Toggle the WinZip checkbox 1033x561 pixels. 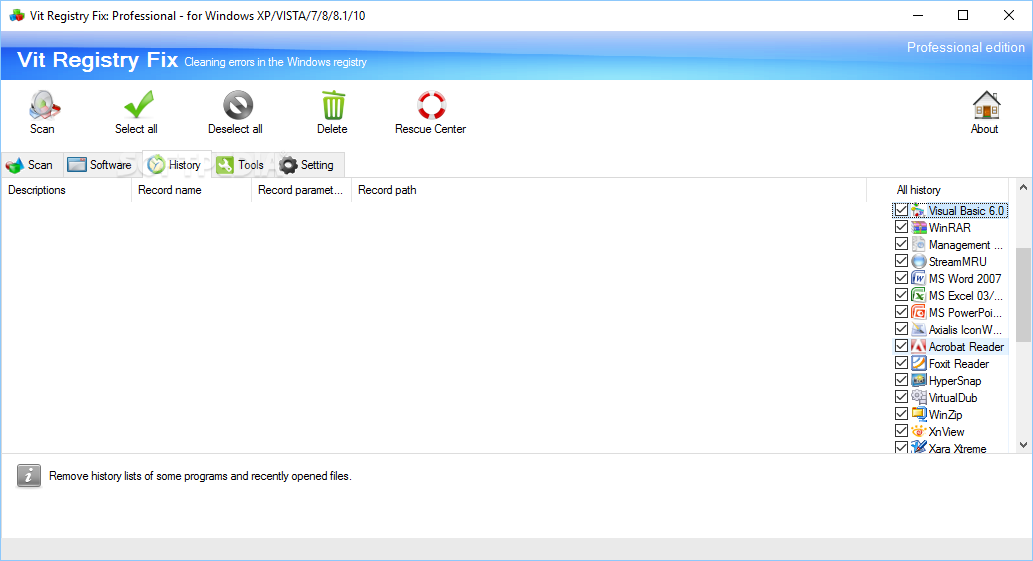[x=901, y=414]
